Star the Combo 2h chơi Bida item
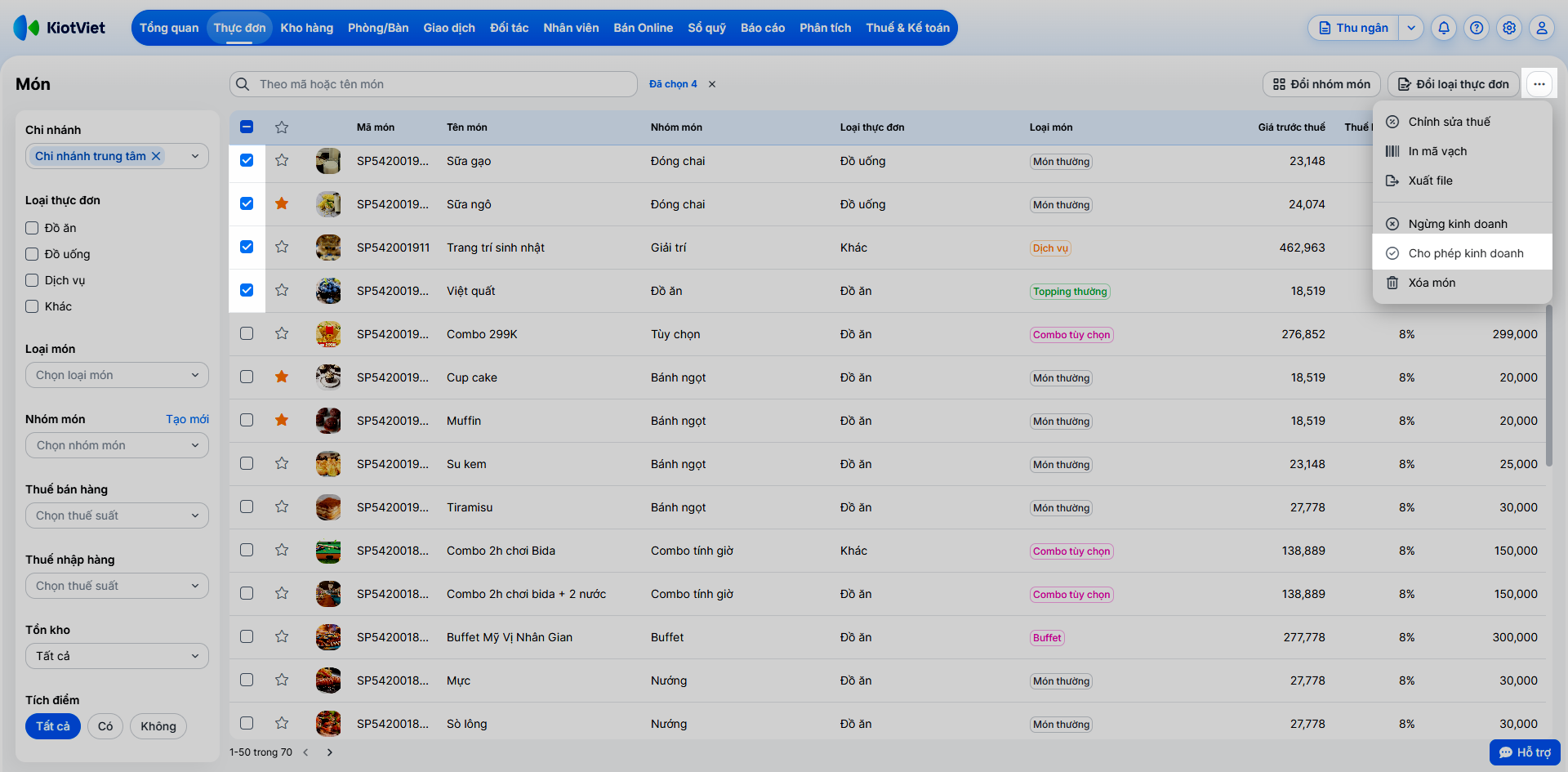This screenshot has width=1568, height=772. coord(282,550)
